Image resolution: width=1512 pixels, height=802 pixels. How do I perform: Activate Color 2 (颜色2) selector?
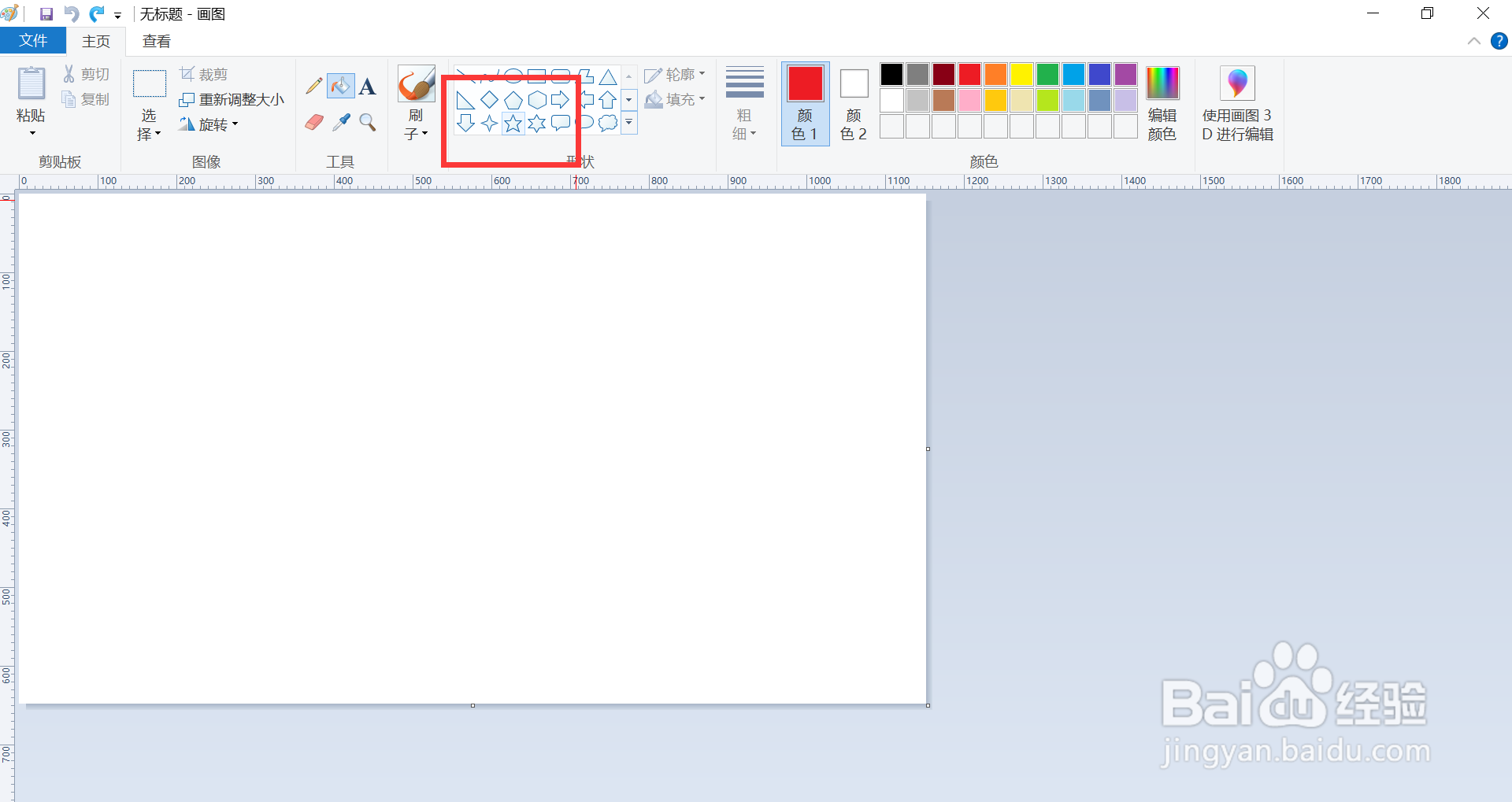(854, 104)
